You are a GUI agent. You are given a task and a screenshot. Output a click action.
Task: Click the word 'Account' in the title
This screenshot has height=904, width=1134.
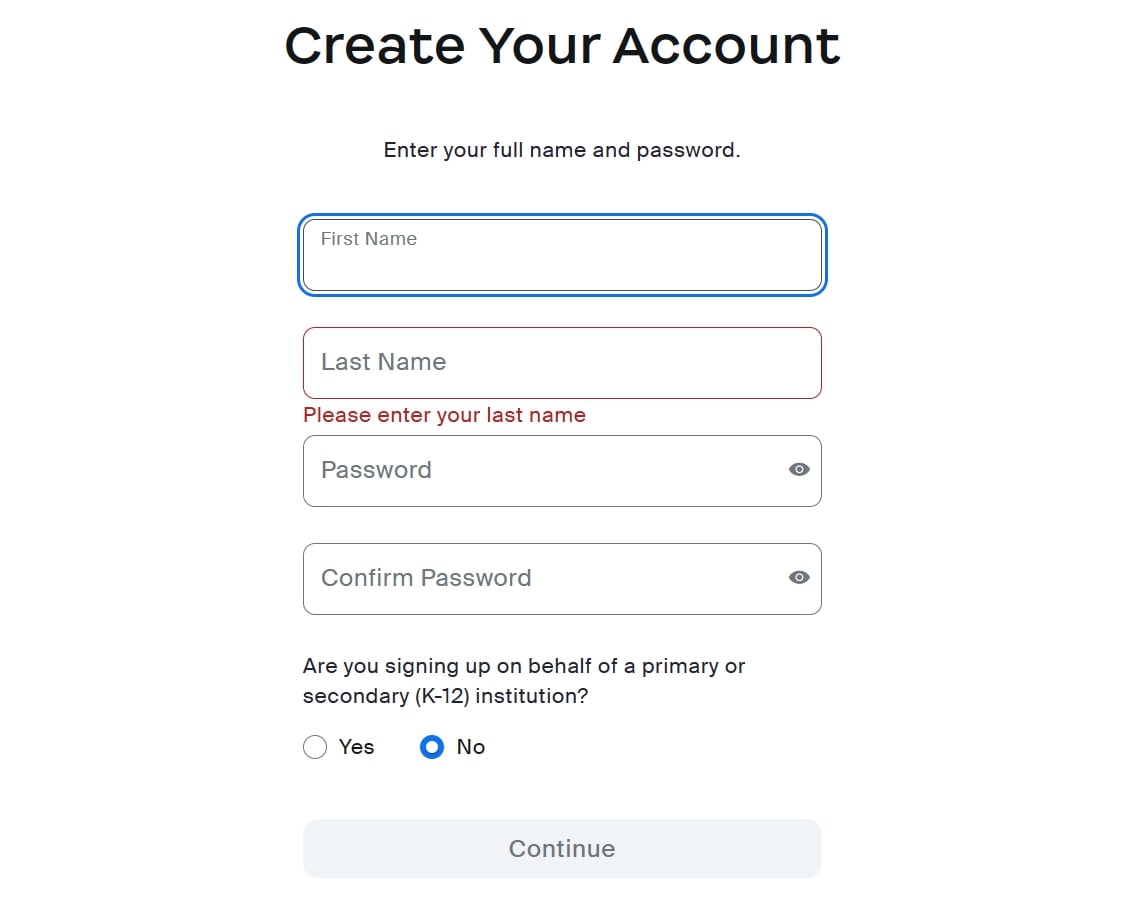coord(727,46)
